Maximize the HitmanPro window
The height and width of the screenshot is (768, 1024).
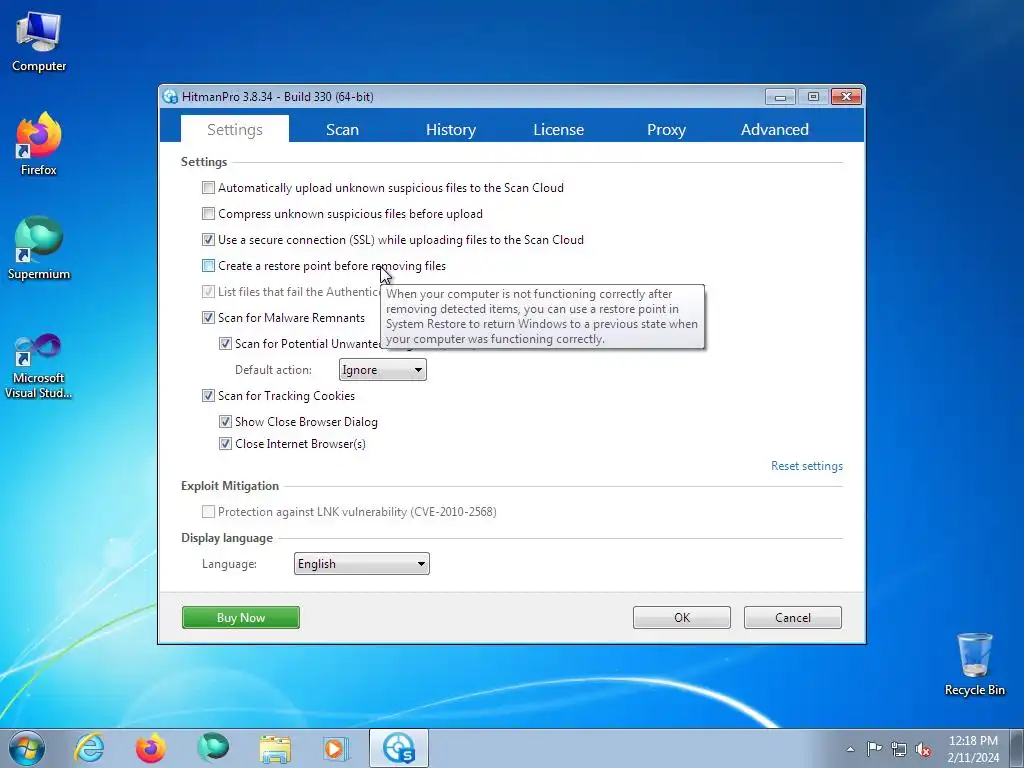click(x=813, y=97)
